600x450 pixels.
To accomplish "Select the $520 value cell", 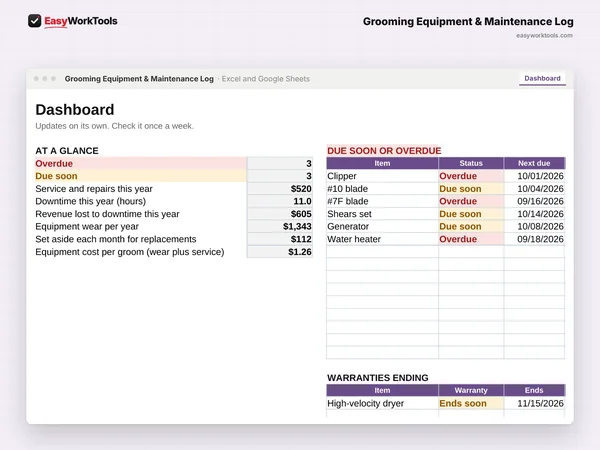I will [280, 189].
